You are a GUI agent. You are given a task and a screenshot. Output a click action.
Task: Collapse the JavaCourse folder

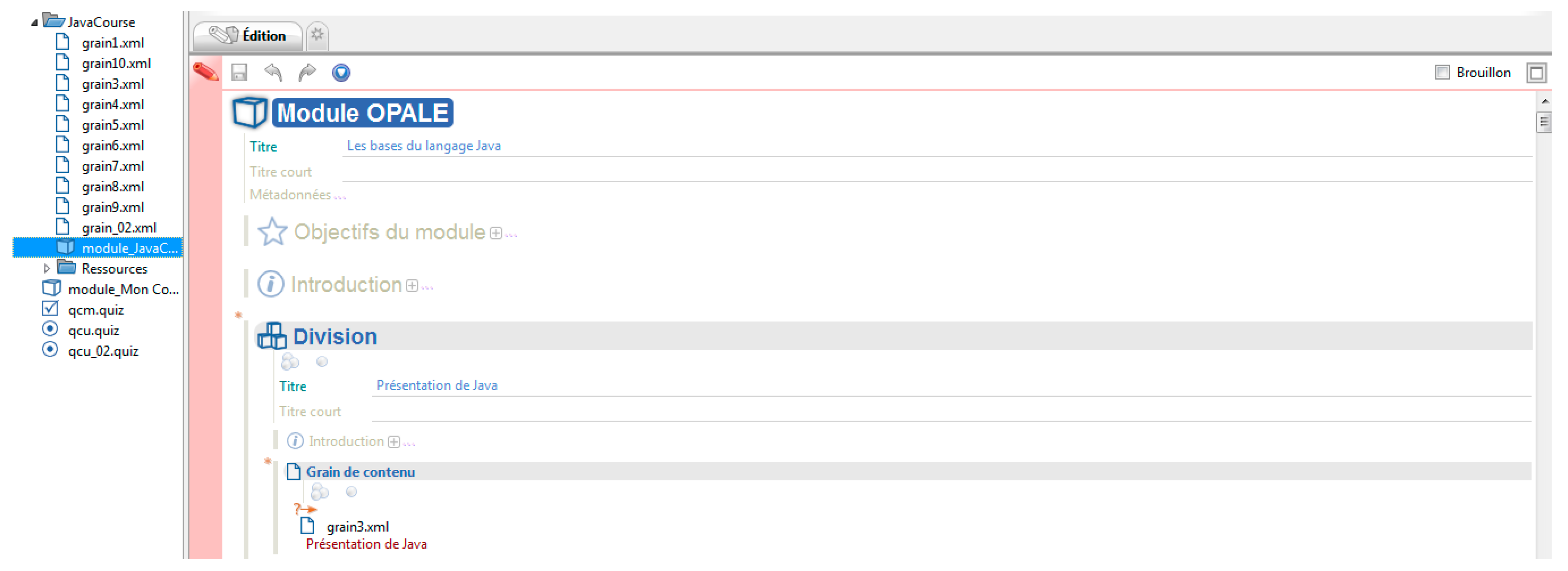34,22
